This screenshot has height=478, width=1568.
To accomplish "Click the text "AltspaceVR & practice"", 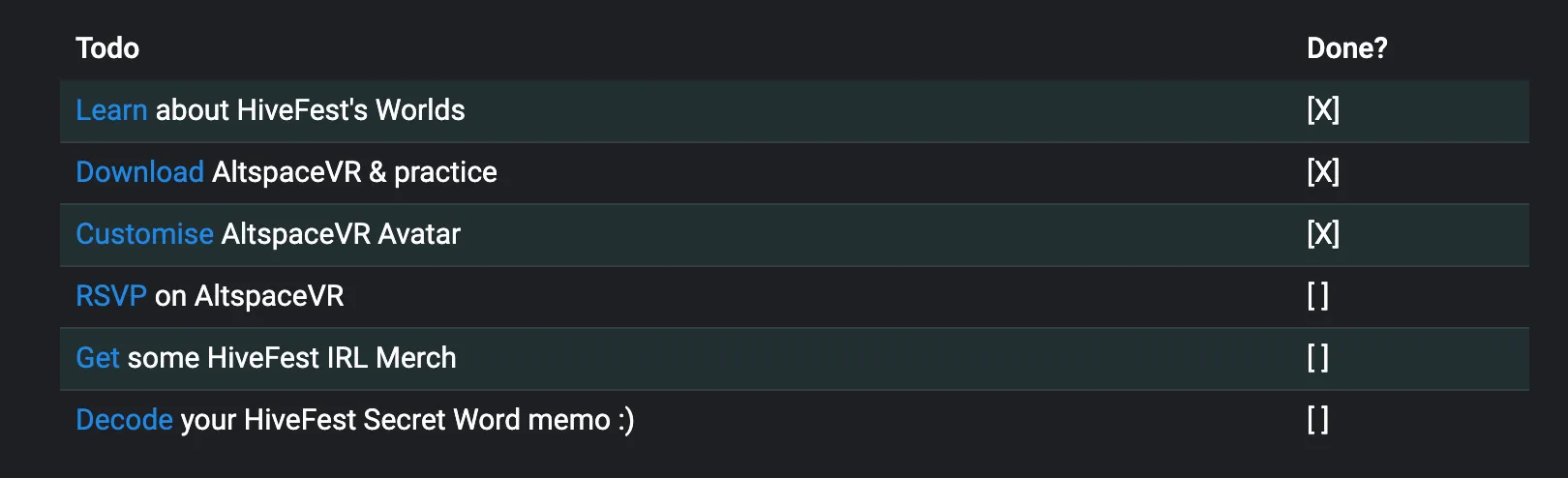I will [x=354, y=172].
